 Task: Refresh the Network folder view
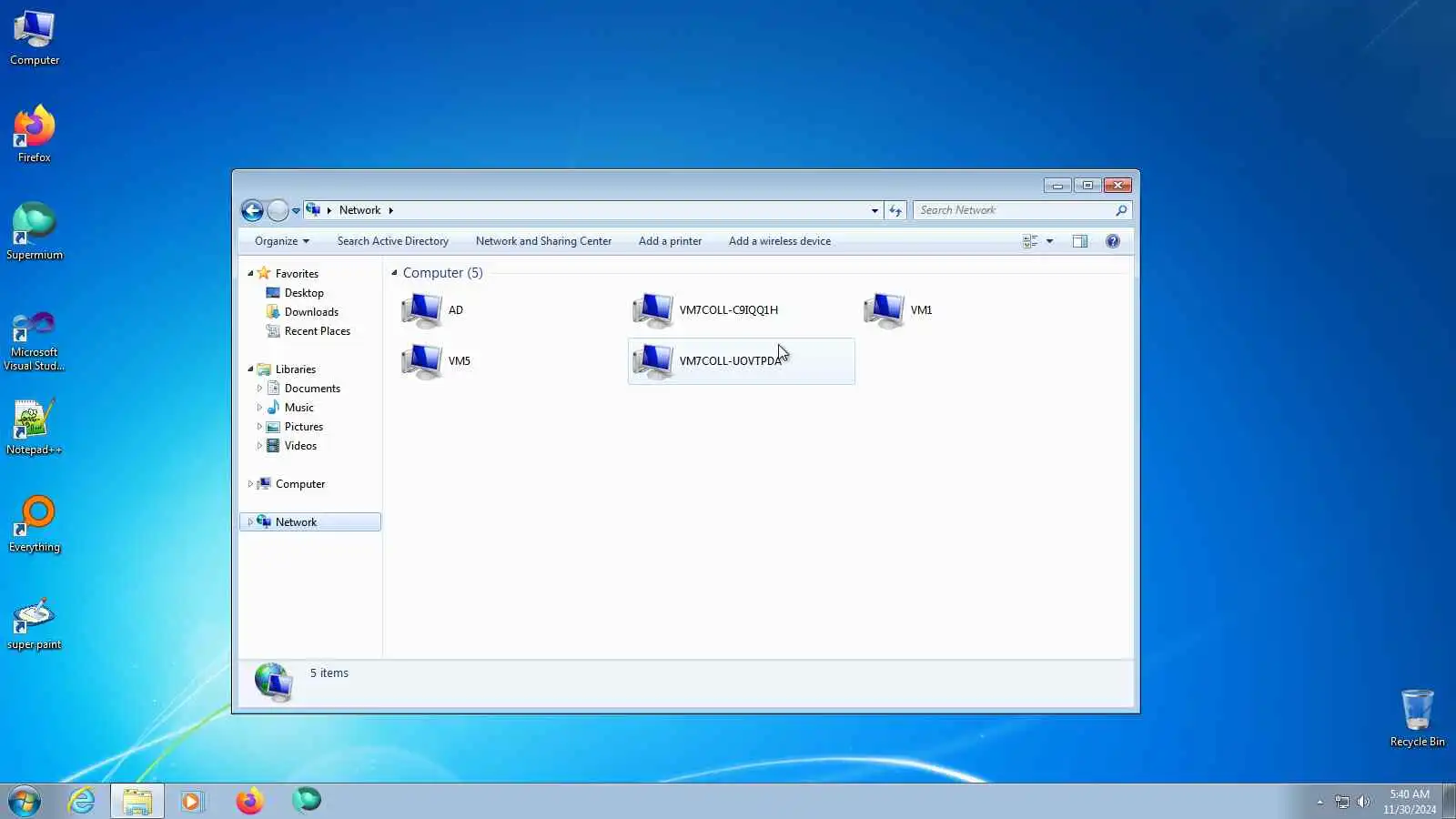pyautogui.click(x=895, y=210)
